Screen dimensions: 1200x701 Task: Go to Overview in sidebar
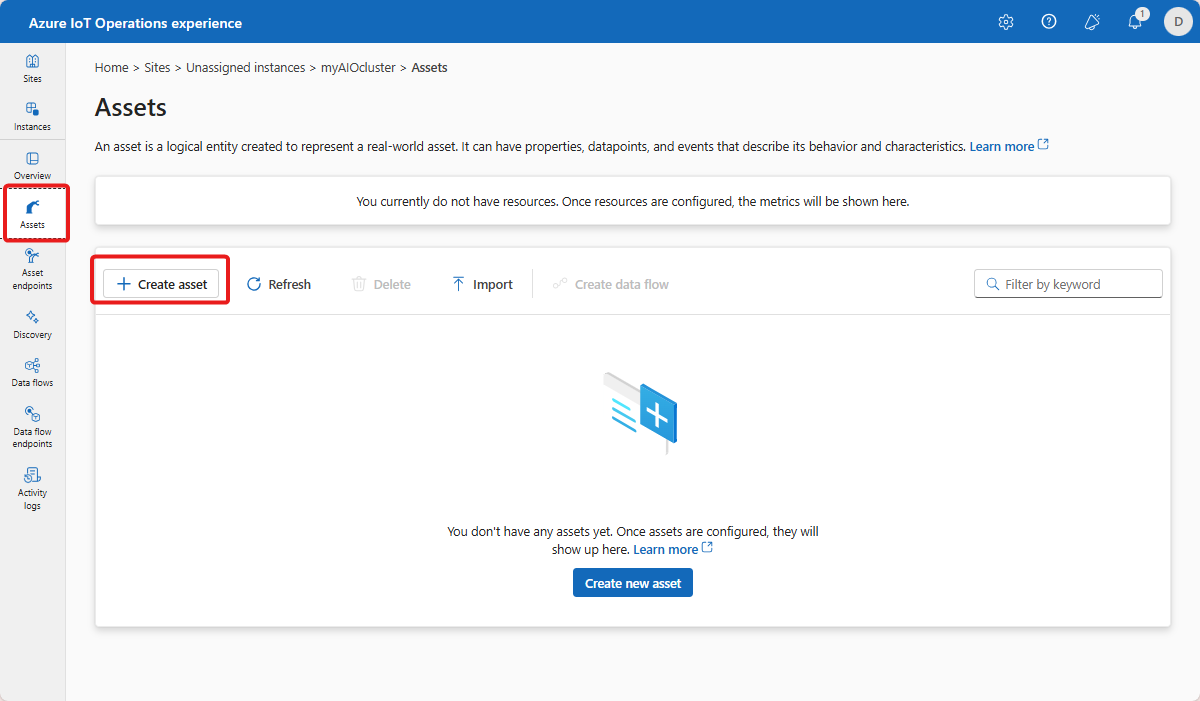pyautogui.click(x=32, y=165)
